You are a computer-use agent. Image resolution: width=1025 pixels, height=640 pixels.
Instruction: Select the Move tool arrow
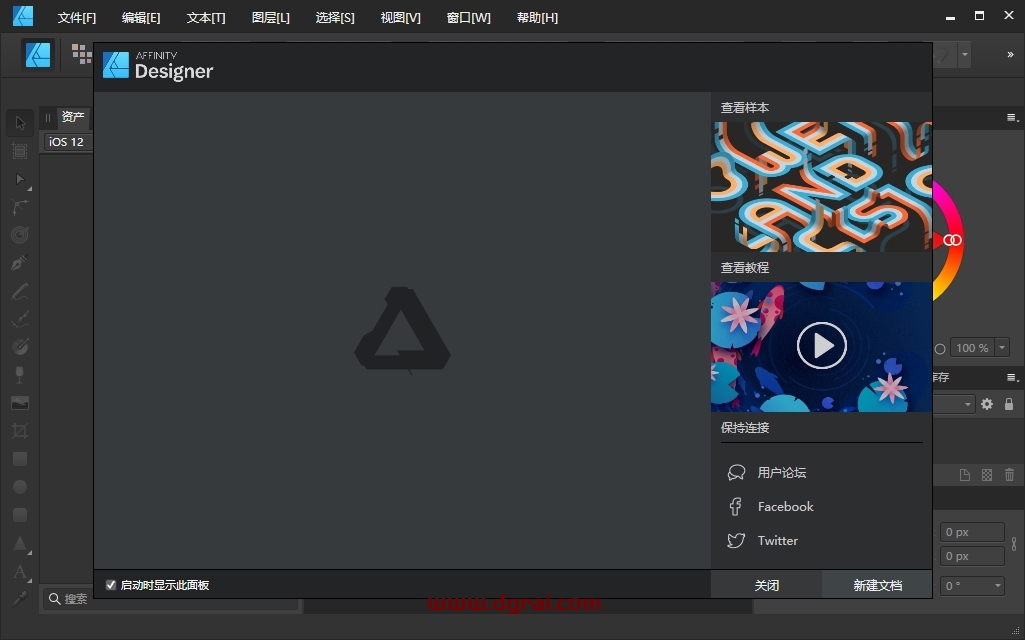point(20,123)
